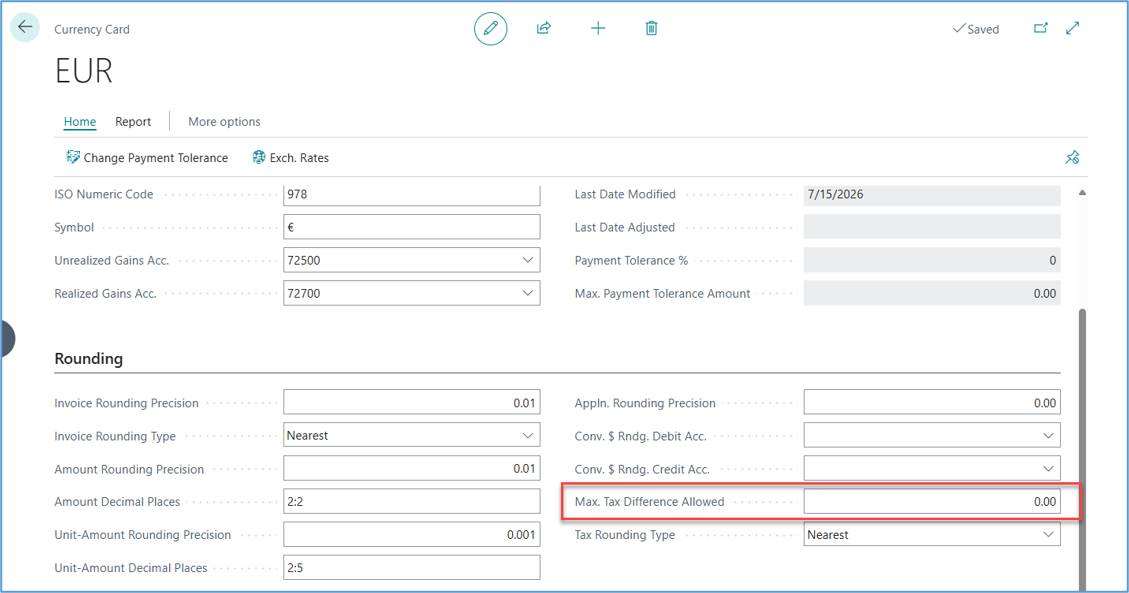
Task: Click the Symbol input field
Action: [411, 227]
